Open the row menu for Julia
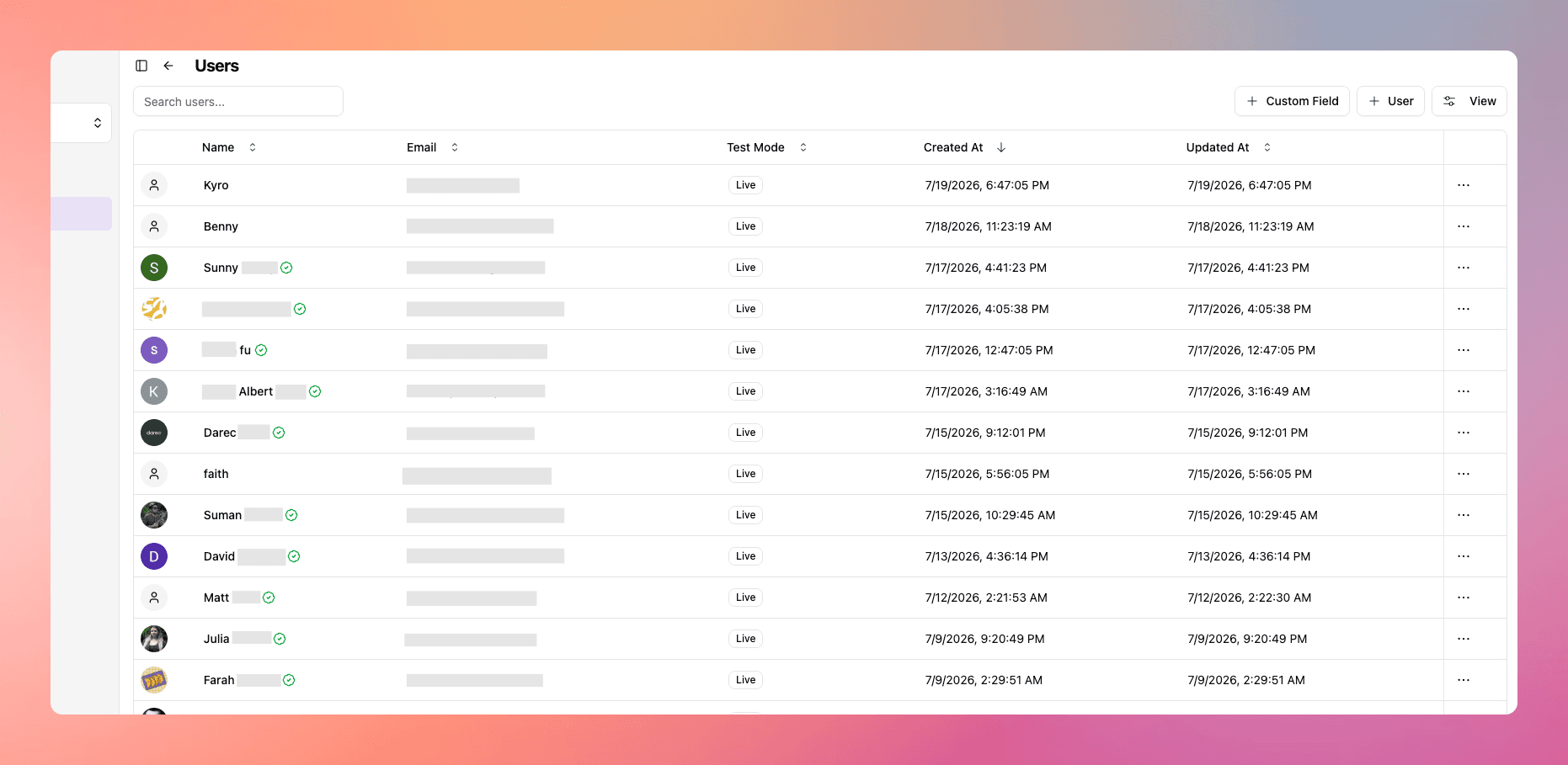 (1464, 639)
